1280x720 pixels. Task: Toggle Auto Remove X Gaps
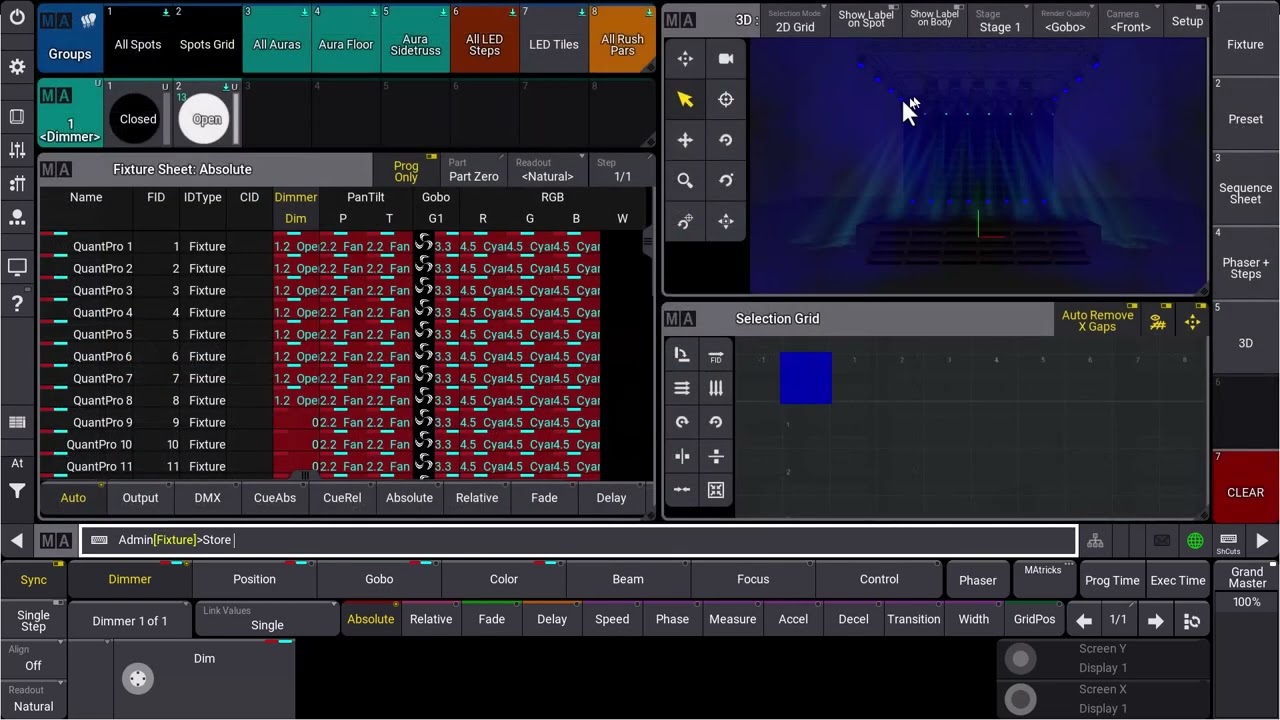point(1097,321)
